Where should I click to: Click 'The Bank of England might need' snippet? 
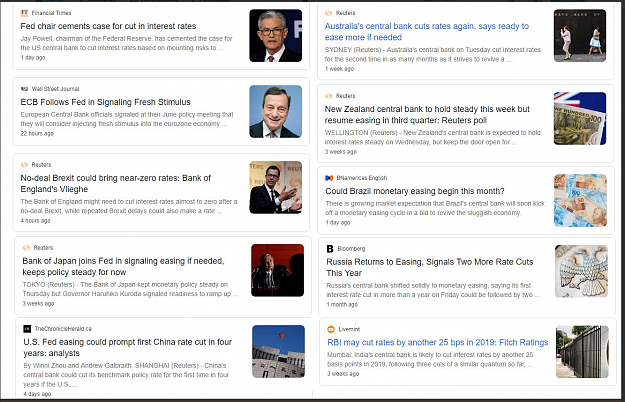pos(129,206)
